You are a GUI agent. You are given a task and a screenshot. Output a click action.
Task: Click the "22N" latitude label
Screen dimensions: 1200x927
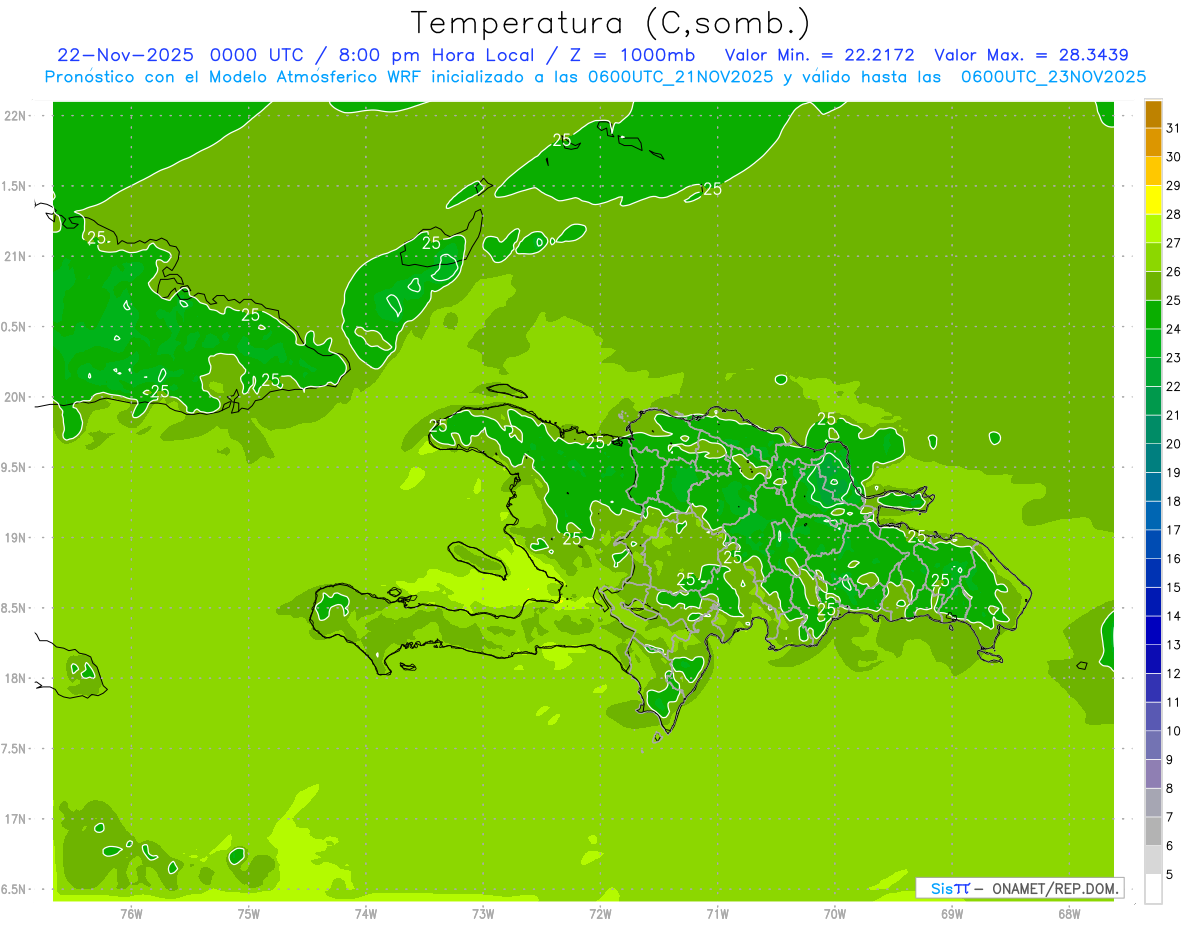coord(17,116)
